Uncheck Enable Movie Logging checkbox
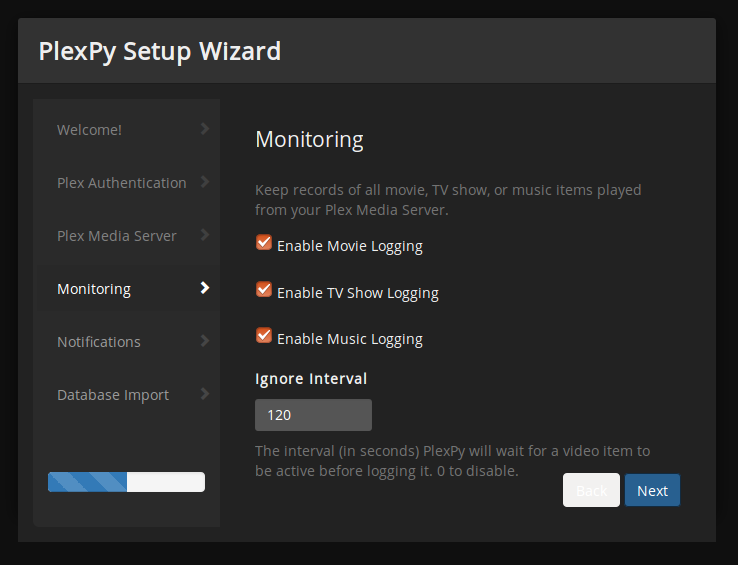The height and width of the screenshot is (565, 738). (264, 242)
